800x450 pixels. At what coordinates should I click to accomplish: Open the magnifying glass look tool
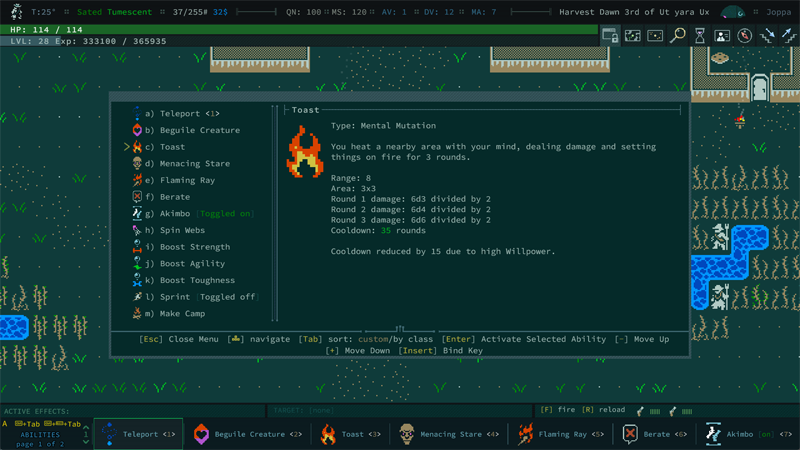pyautogui.click(x=678, y=35)
